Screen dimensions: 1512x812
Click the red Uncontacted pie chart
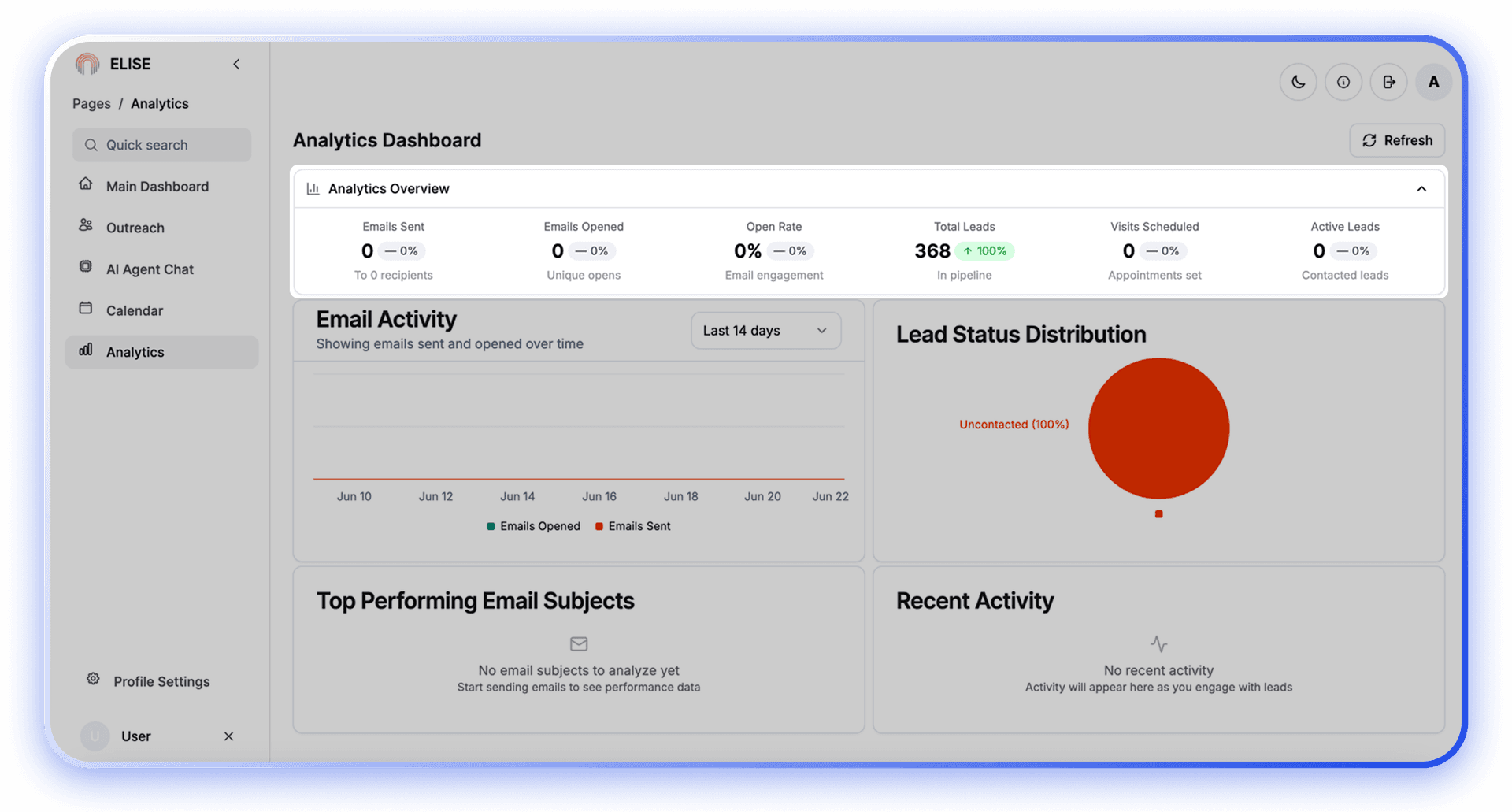pos(1158,428)
